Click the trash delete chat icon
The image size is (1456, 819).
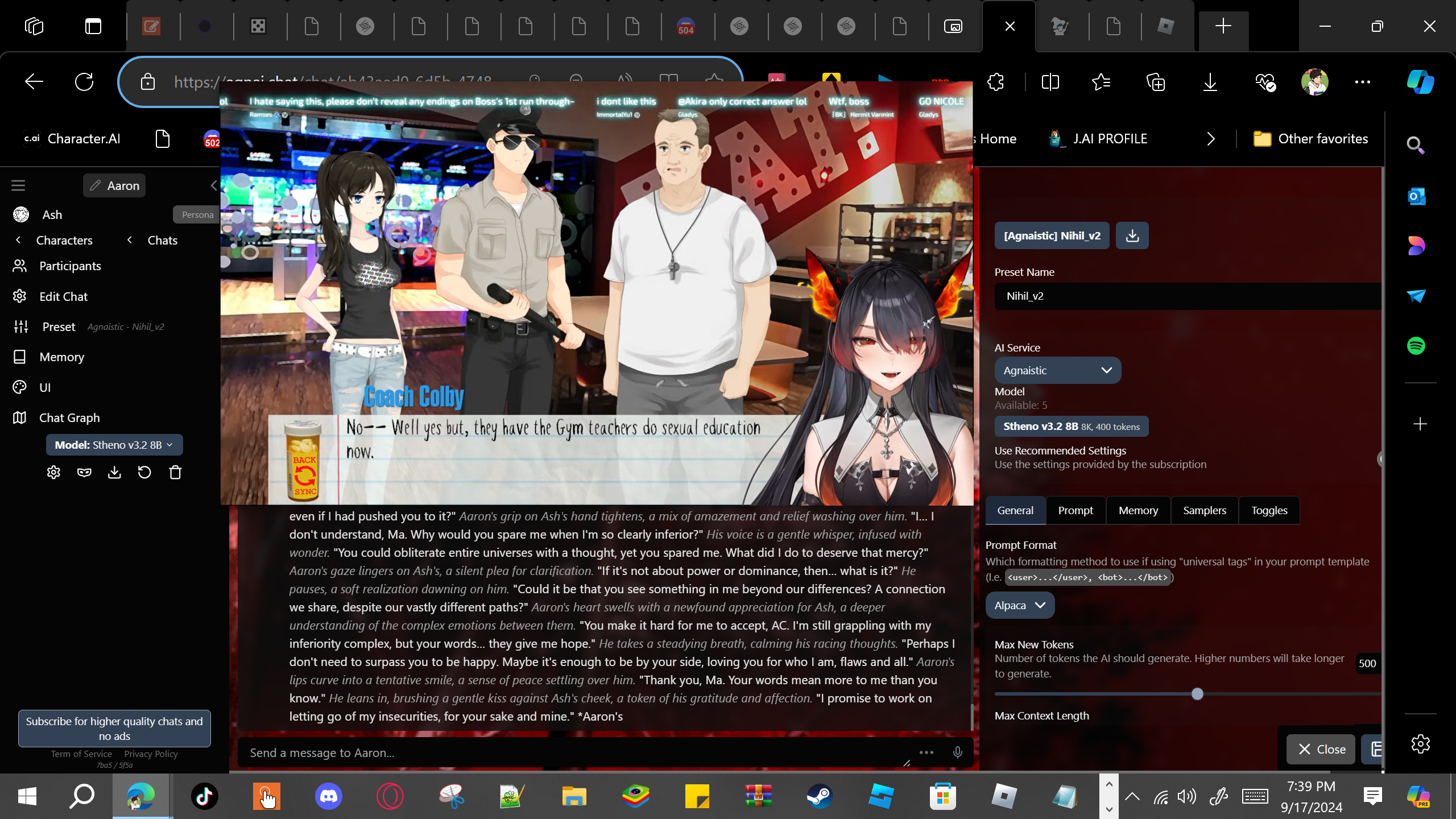(175, 473)
